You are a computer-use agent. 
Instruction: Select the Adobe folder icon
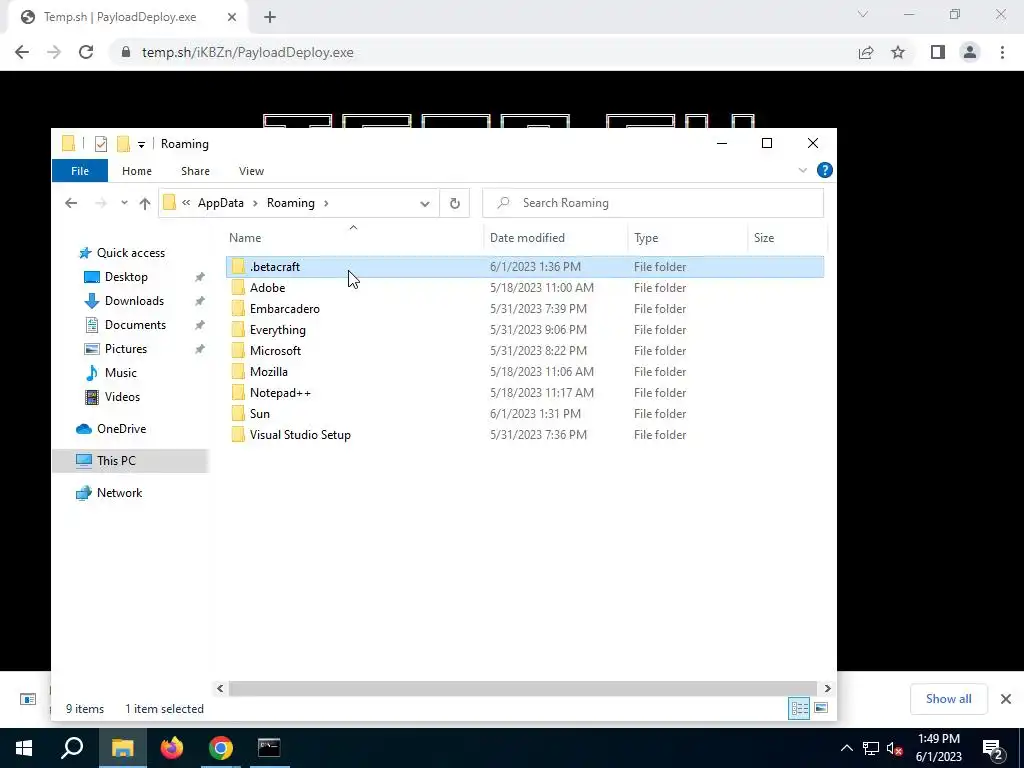[x=238, y=287]
